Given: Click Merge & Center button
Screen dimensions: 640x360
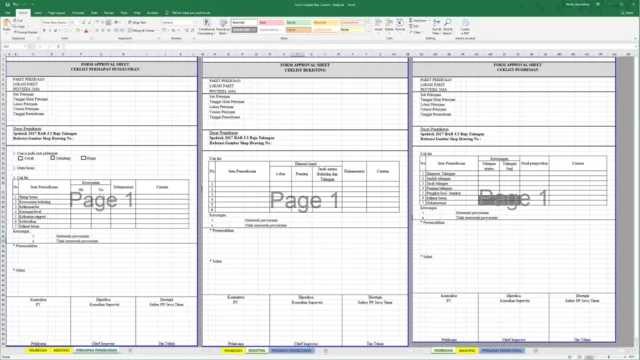Looking at the screenshot, I should [141, 31].
